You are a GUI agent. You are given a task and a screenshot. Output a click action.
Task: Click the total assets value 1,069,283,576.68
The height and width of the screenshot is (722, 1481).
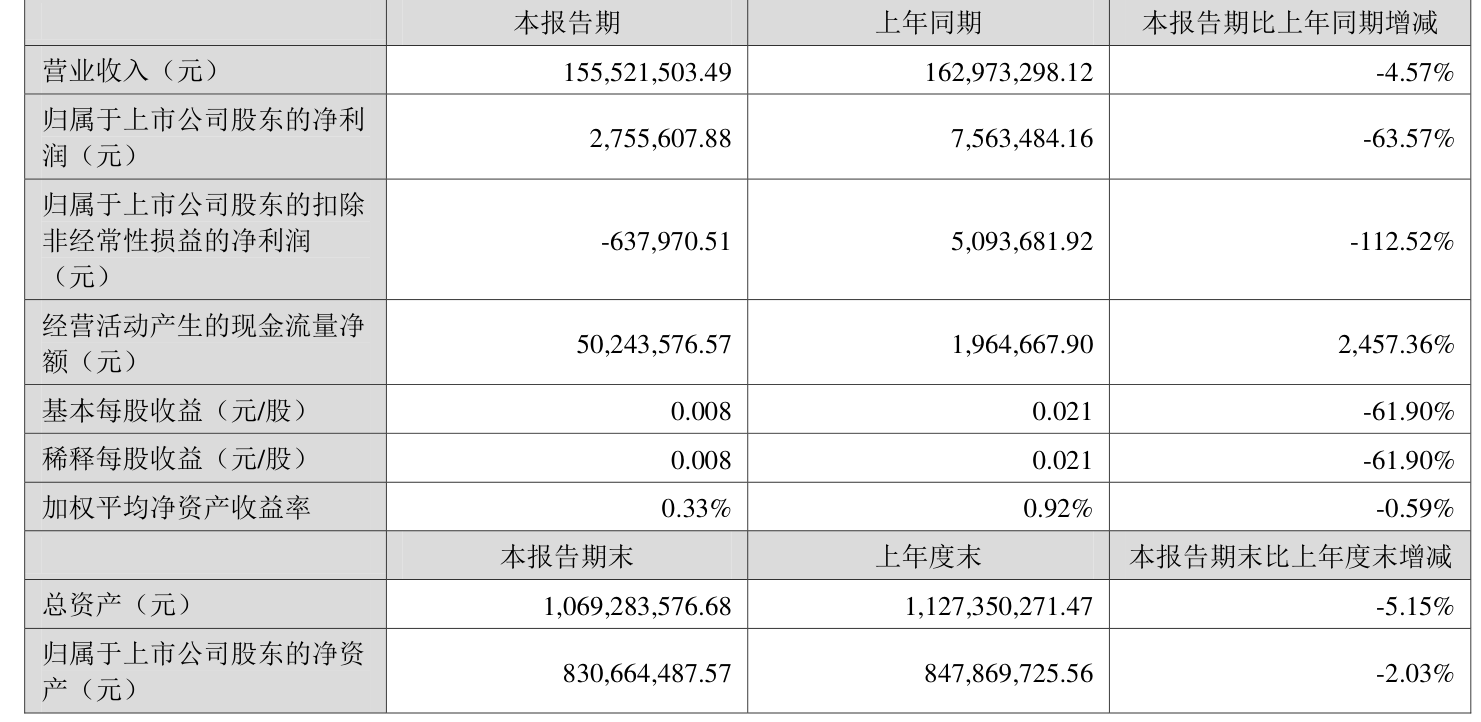[x=639, y=605]
